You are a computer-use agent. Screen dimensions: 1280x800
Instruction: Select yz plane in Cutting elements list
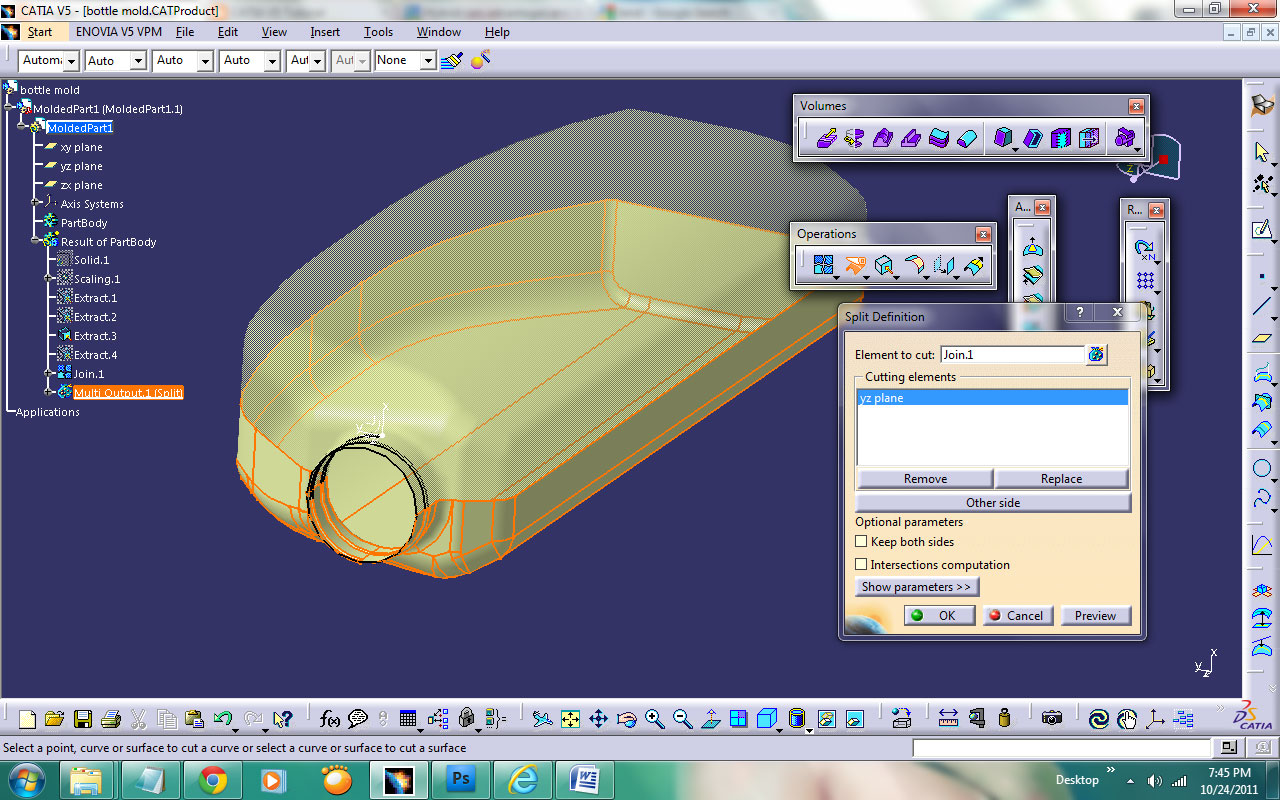pos(992,398)
